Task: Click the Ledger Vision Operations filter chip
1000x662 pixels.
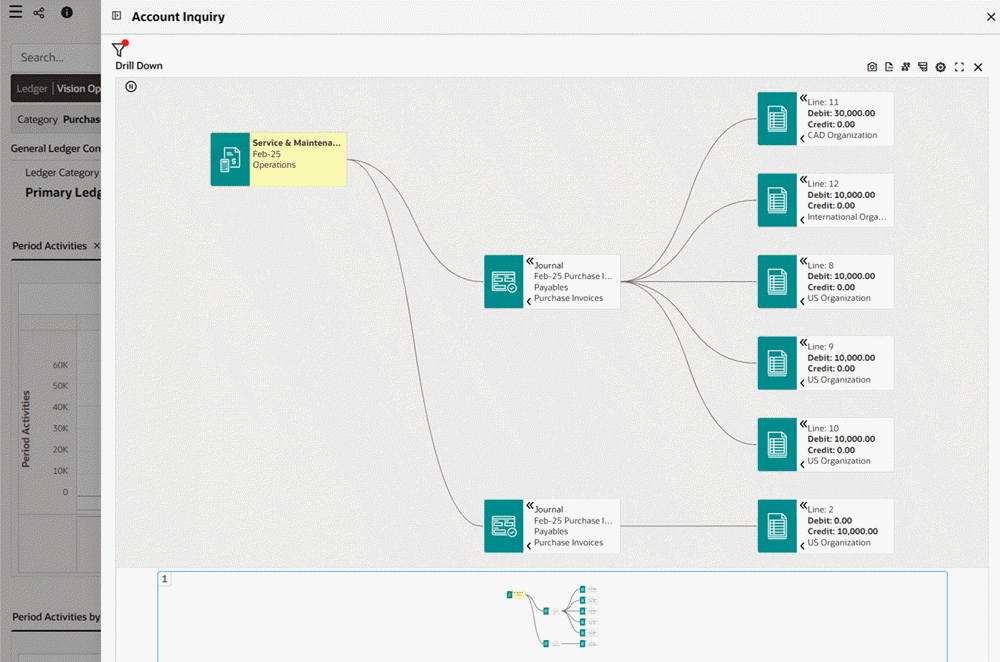Action: pyautogui.click(x=56, y=89)
